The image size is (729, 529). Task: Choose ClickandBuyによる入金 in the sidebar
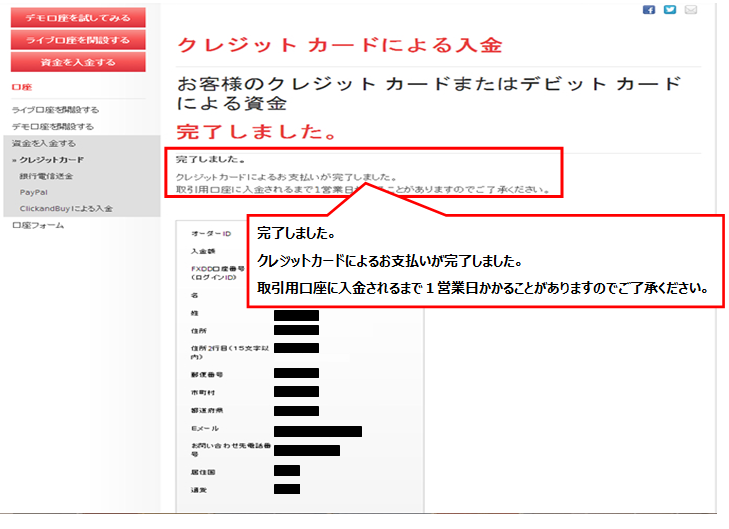[x=65, y=208]
